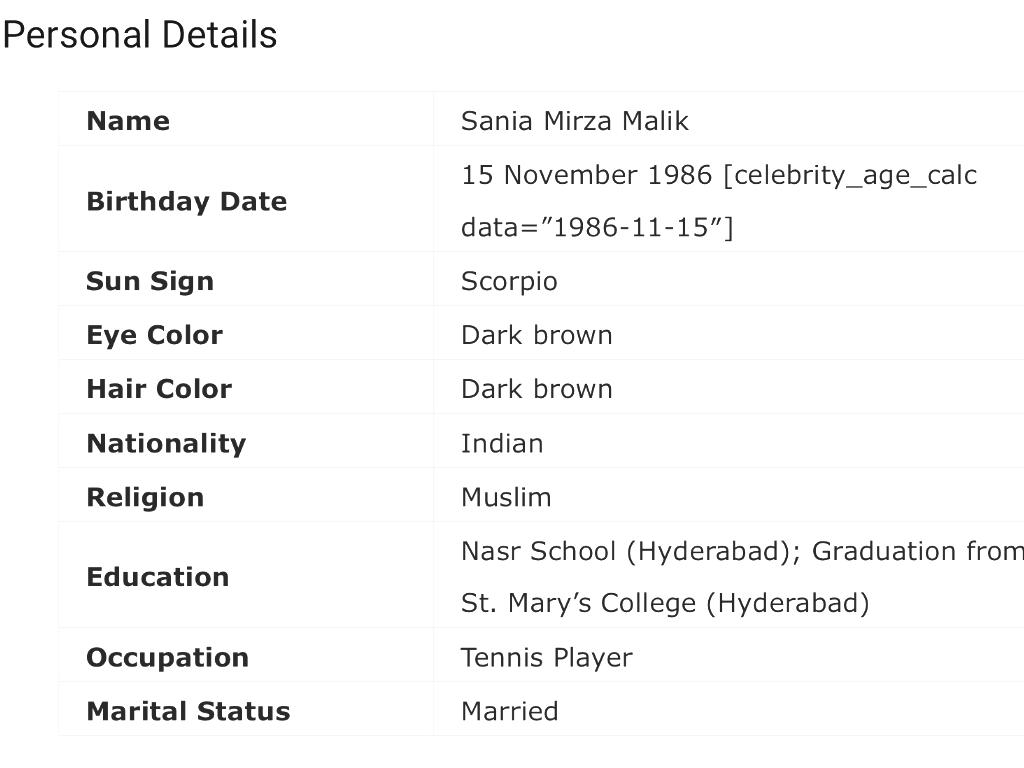Click the Nationality label
The height and width of the screenshot is (768, 1024).
[x=166, y=443]
